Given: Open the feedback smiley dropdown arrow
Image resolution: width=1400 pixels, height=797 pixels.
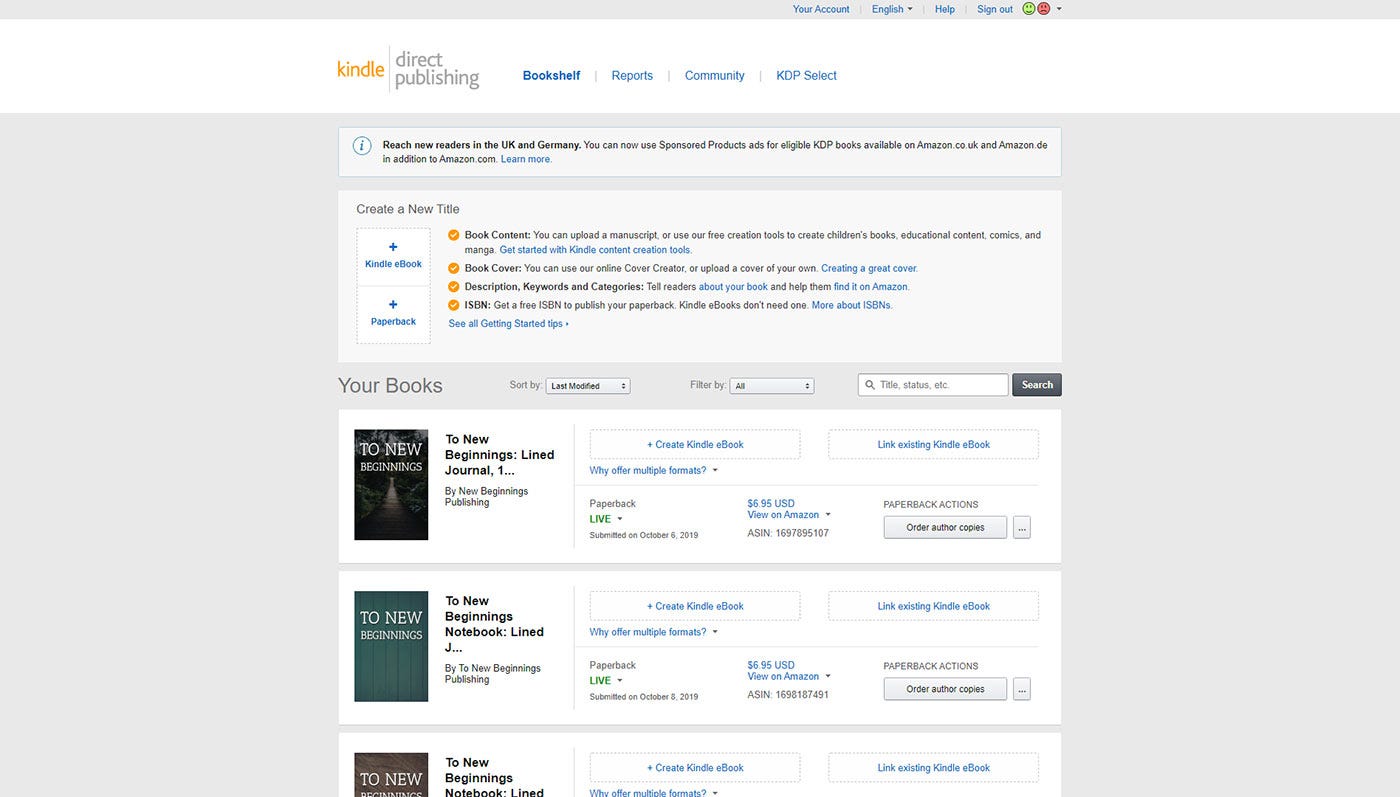Looking at the screenshot, I should tap(1059, 9).
